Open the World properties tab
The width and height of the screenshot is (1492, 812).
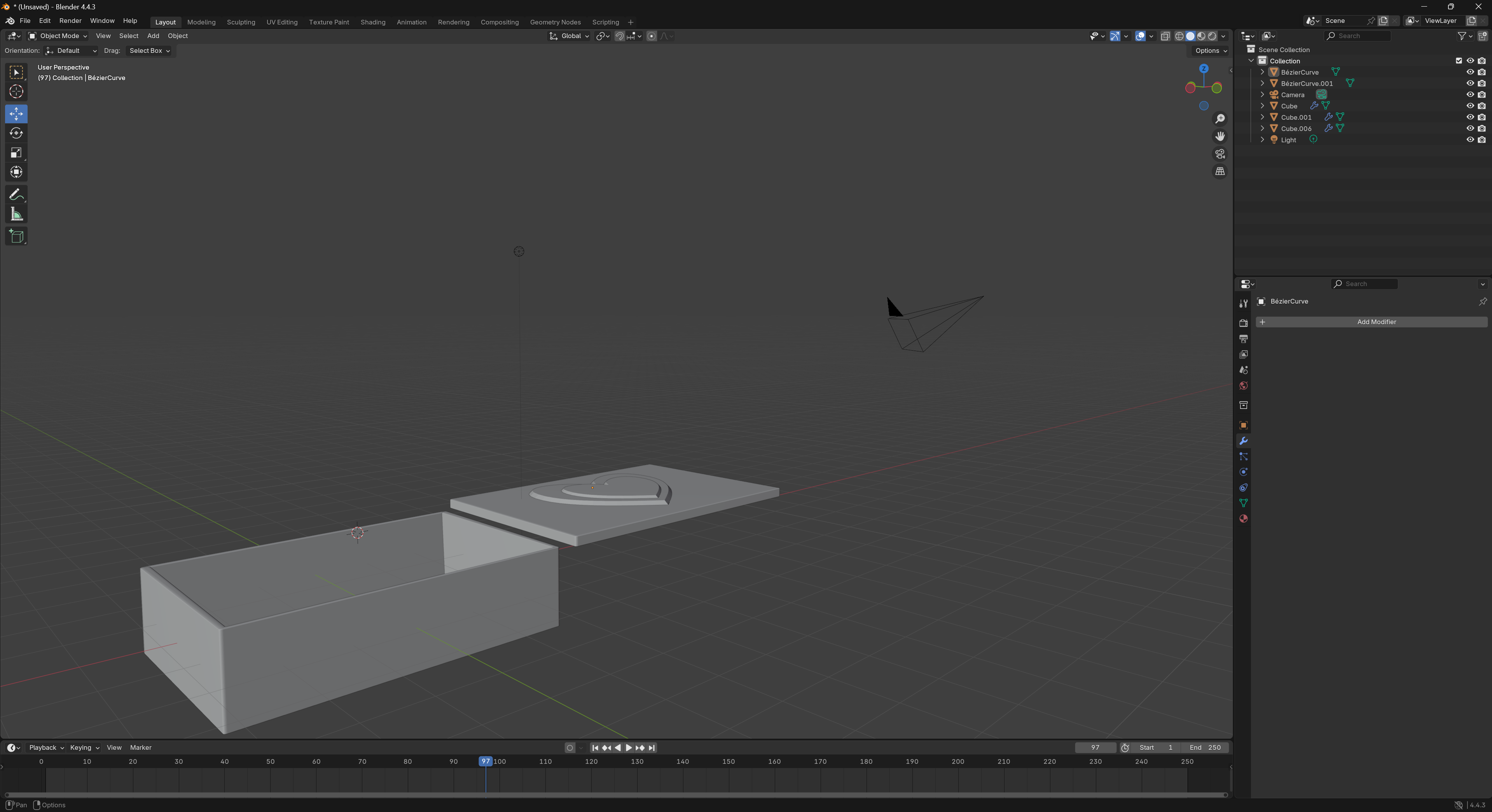tap(1243, 386)
